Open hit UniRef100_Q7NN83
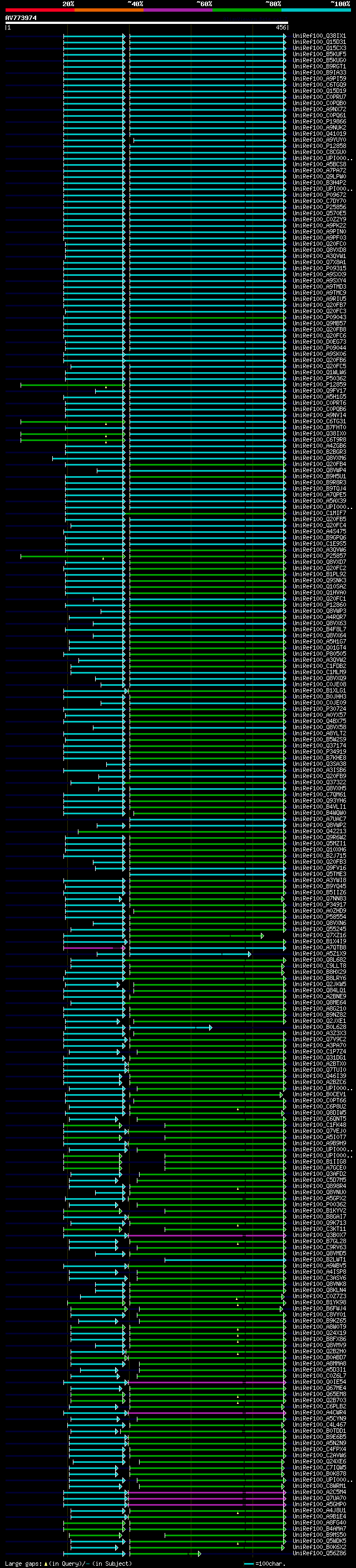Screen dimensions: 356x1568 [x=319, y=898]
